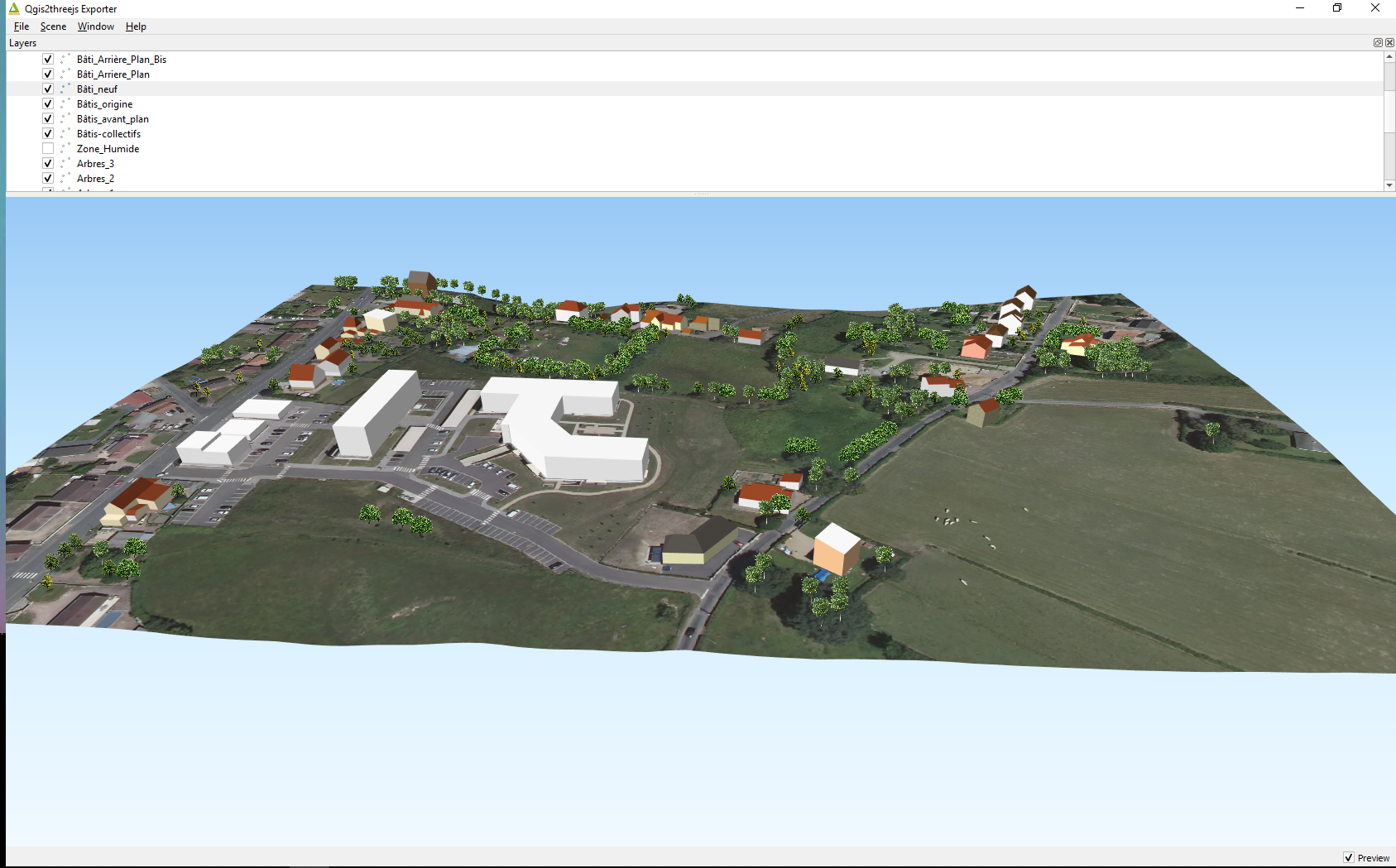This screenshot has height=868, width=1396.
Task: Select the Bâti_Arriere_Plan layer name
Action: pos(113,74)
